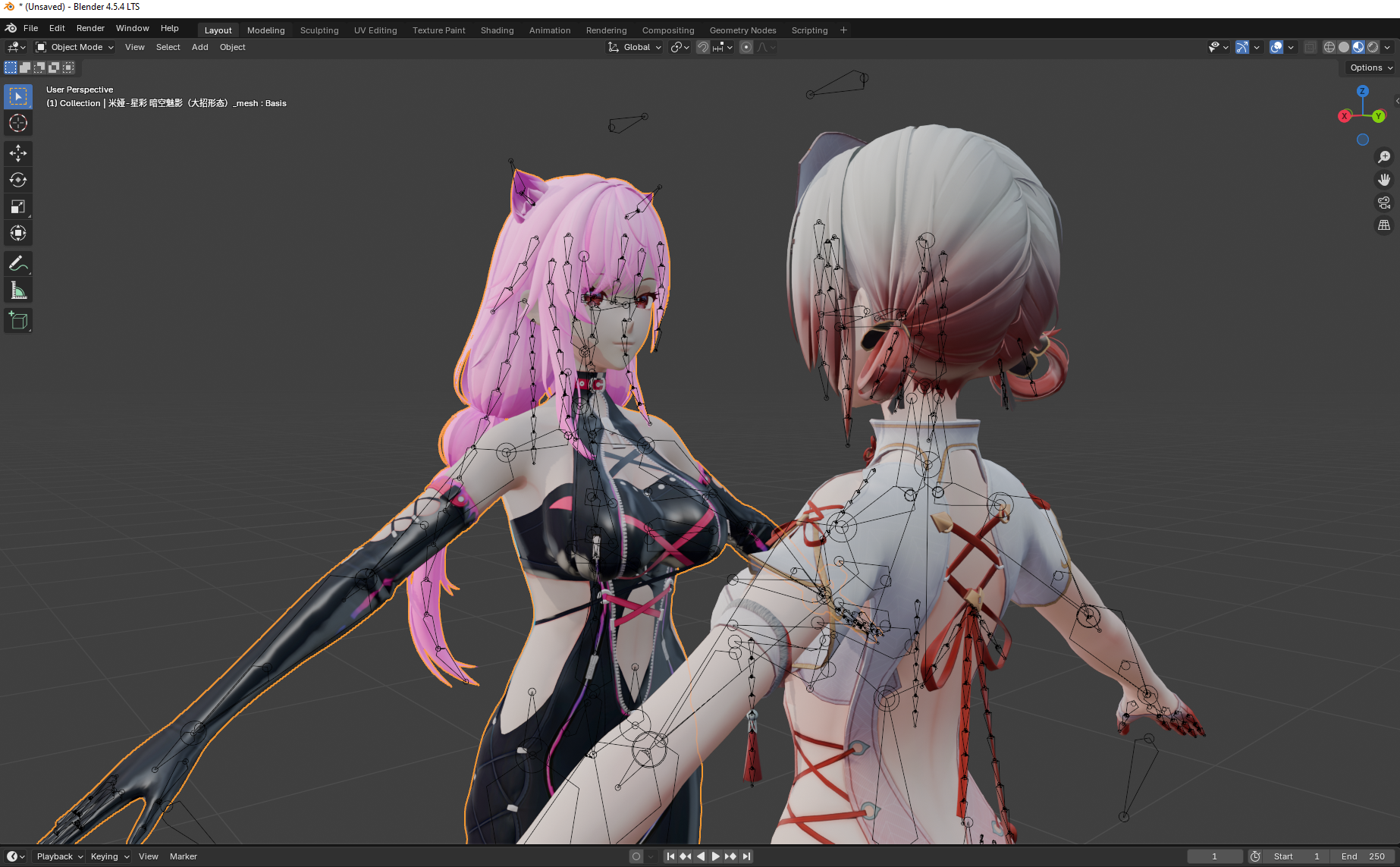This screenshot has width=1400, height=867.
Task: Open selectability and visibility dropdown
Action: (x=1218, y=47)
